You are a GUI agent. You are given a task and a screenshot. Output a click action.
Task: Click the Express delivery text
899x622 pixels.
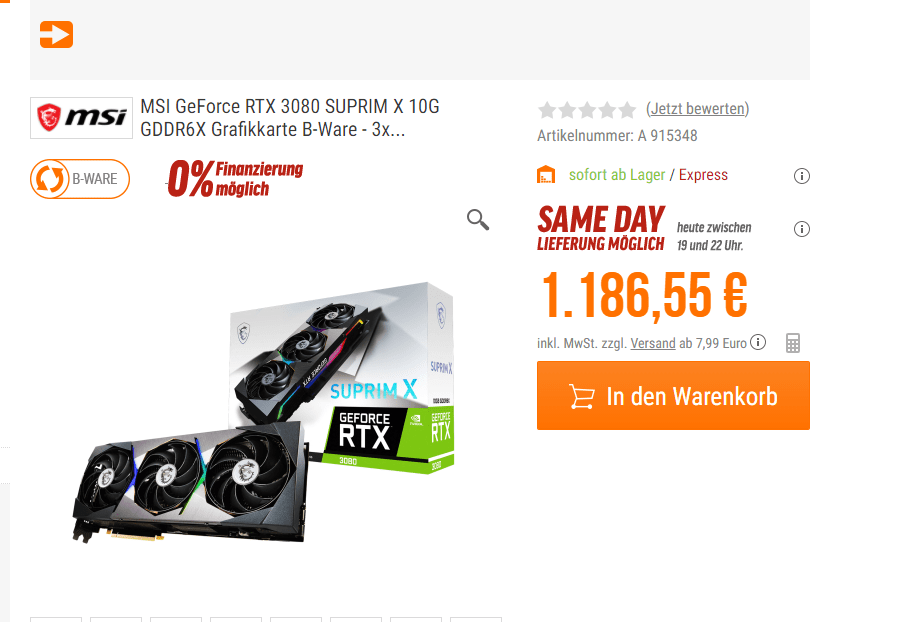(x=703, y=175)
